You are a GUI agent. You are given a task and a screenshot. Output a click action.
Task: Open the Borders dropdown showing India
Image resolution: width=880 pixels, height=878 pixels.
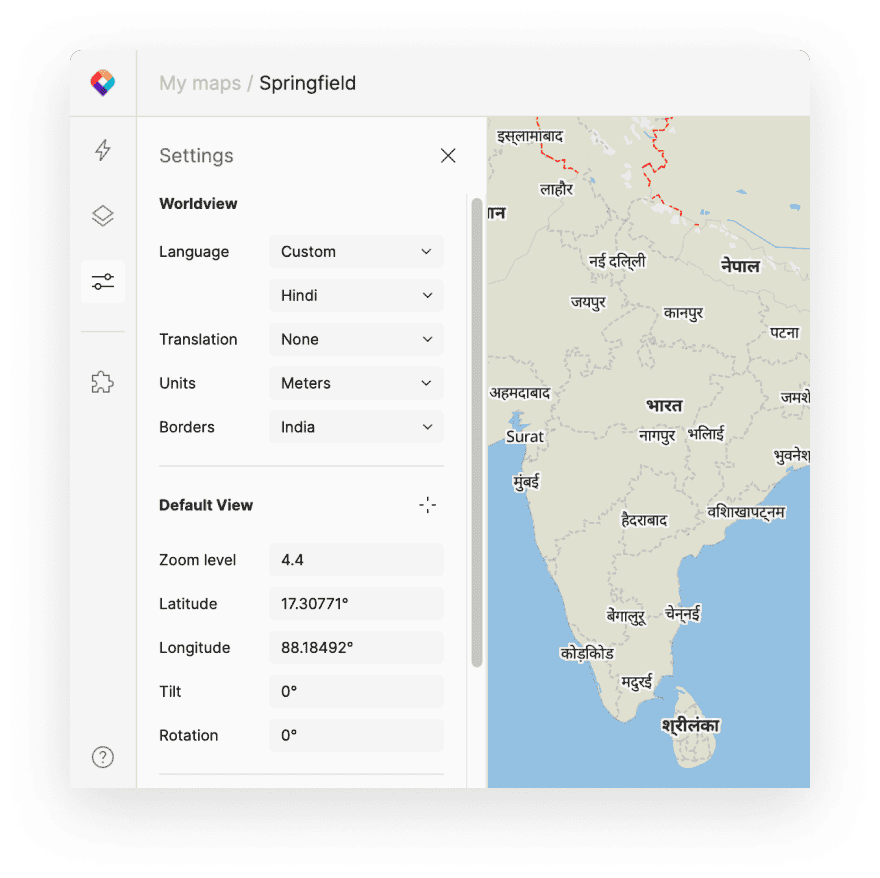click(x=356, y=427)
